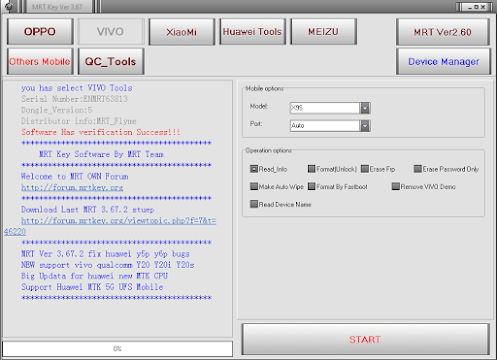Open Others Mobile section
497x360 pixels.
tap(40, 61)
